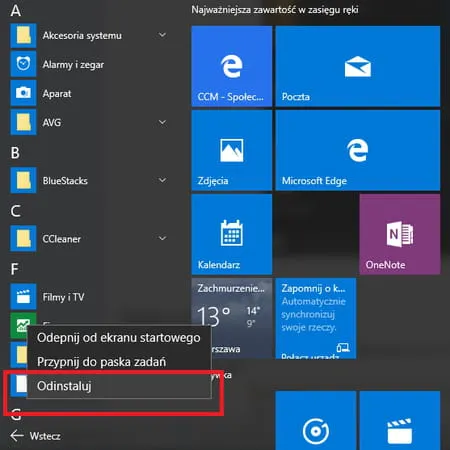Launch the Microsoft Edge tile
This screenshot has width=450, height=450.
point(358,150)
